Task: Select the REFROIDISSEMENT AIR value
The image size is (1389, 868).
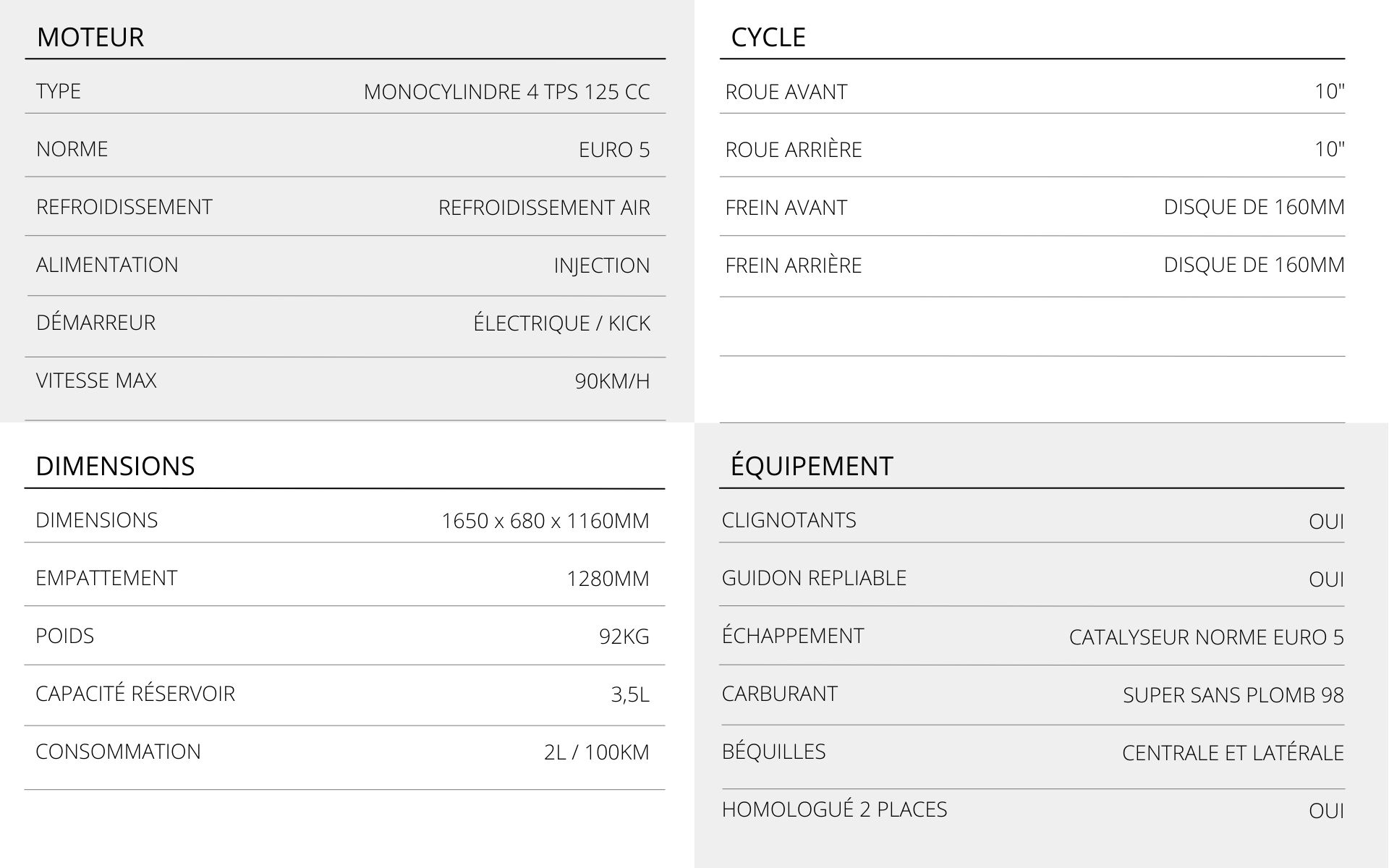Action: click(544, 208)
